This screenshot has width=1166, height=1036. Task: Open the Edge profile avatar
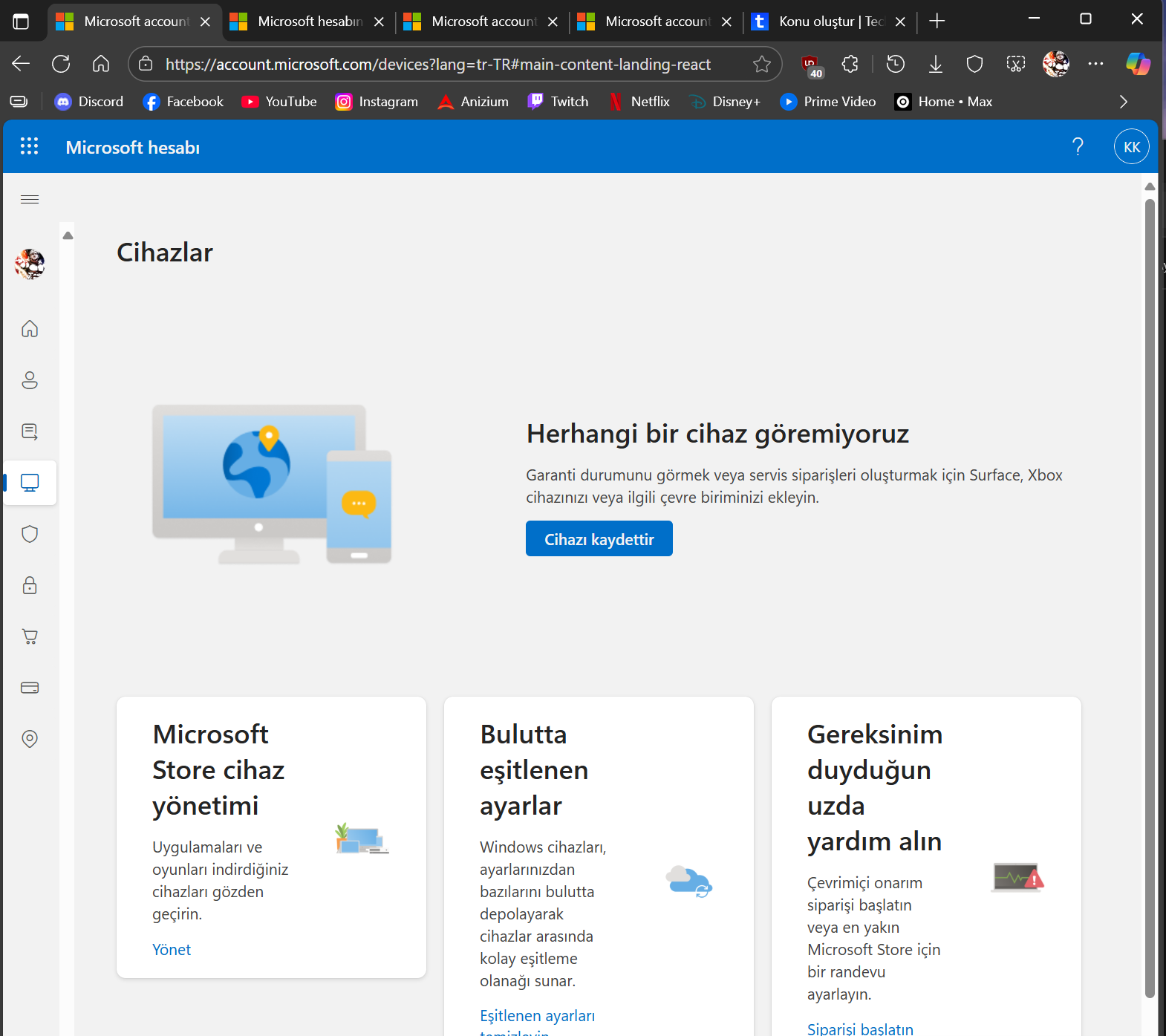(x=1056, y=64)
